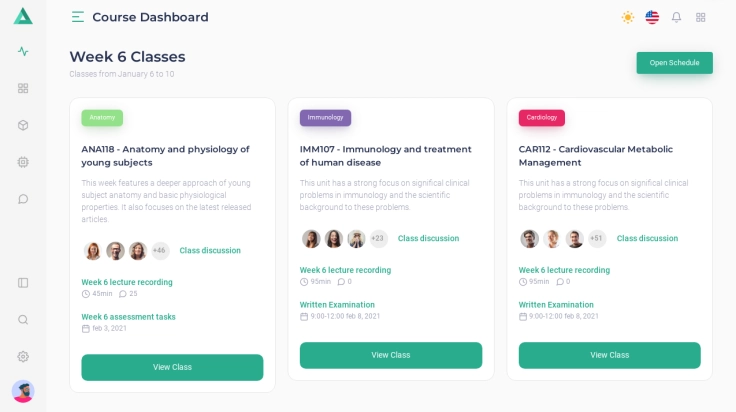Select the cube box sidebar icon
This screenshot has height=412, width=736.
[23, 125]
